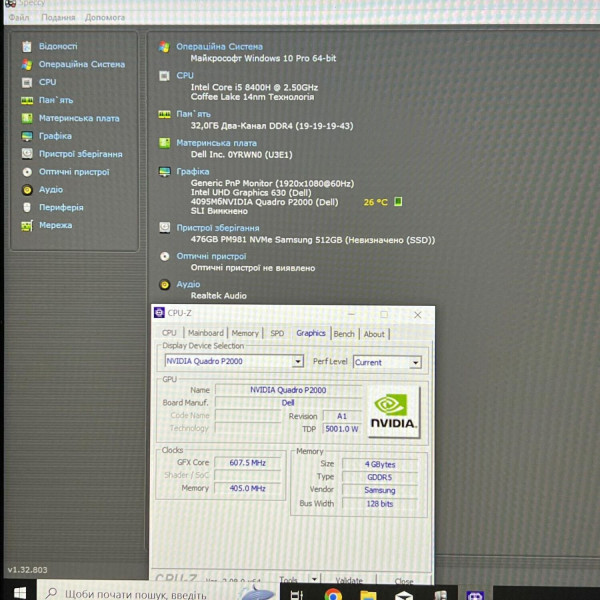Switch to the CPU tab in CPU-Z

pyautogui.click(x=169, y=333)
